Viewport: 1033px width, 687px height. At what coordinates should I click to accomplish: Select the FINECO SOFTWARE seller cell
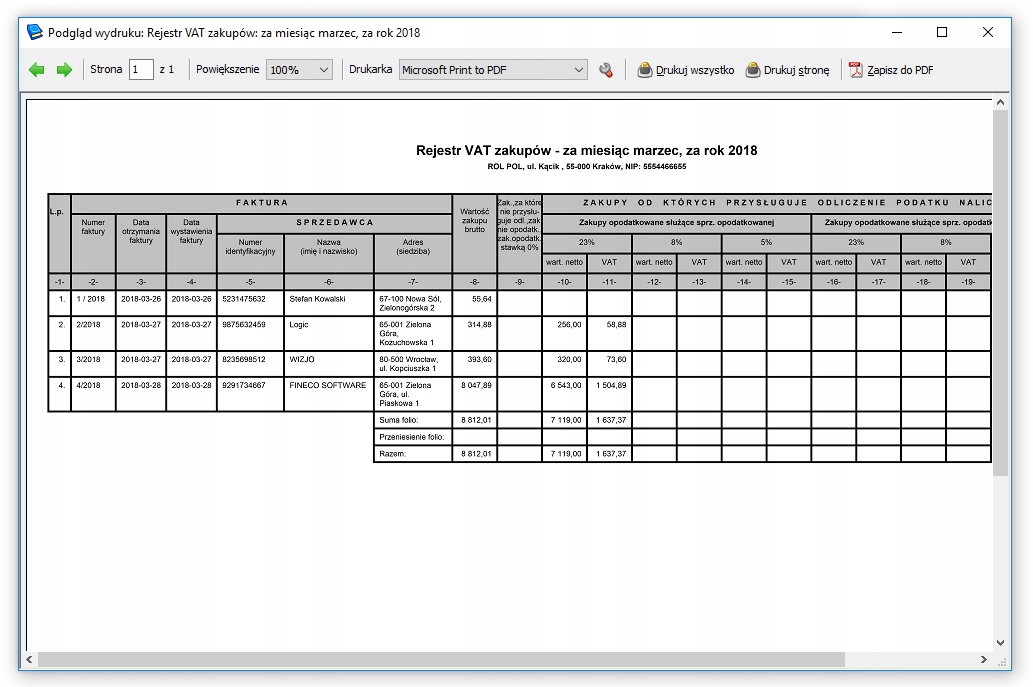pos(327,385)
